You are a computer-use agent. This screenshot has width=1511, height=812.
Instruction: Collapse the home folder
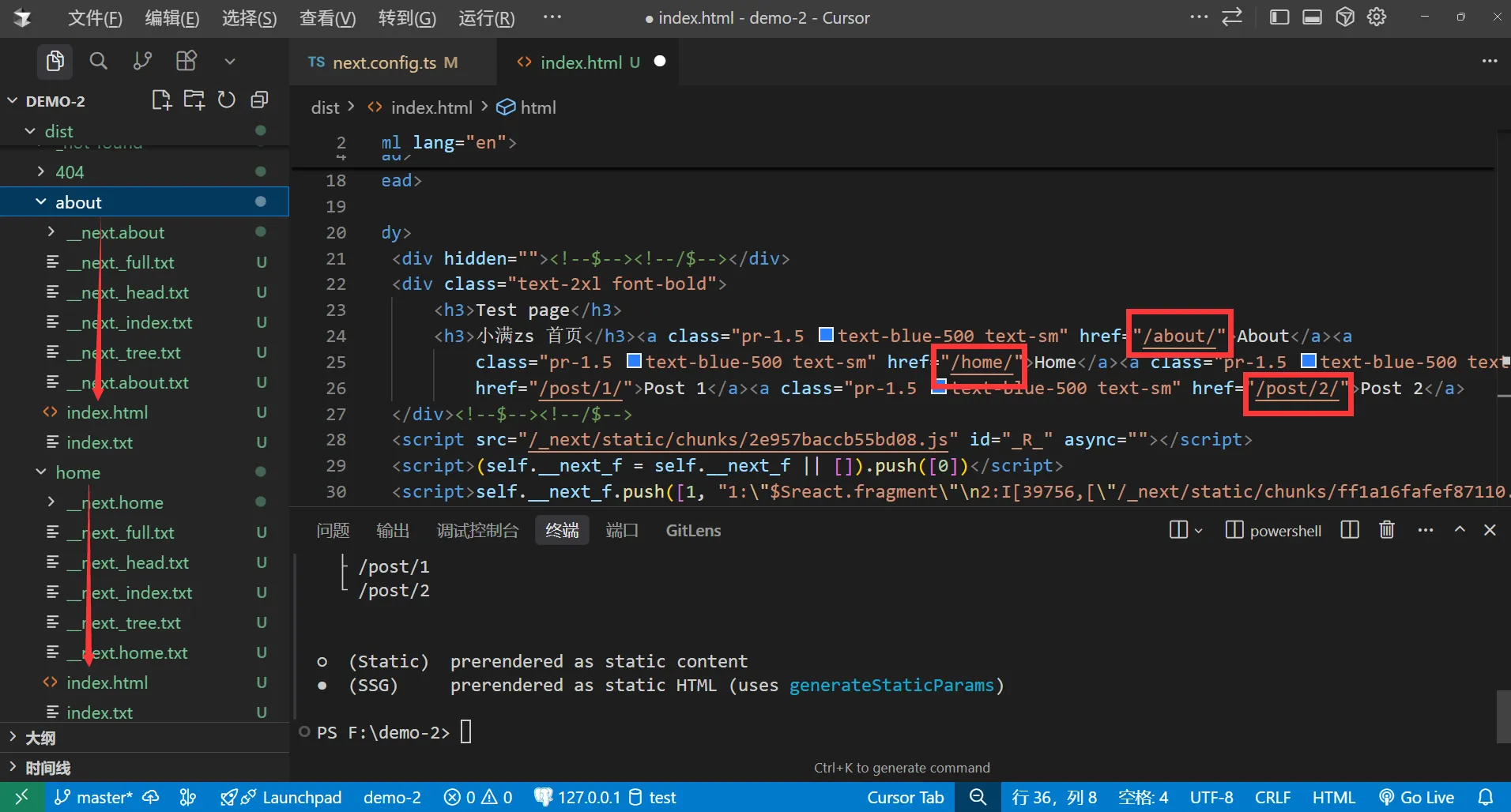[77, 472]
